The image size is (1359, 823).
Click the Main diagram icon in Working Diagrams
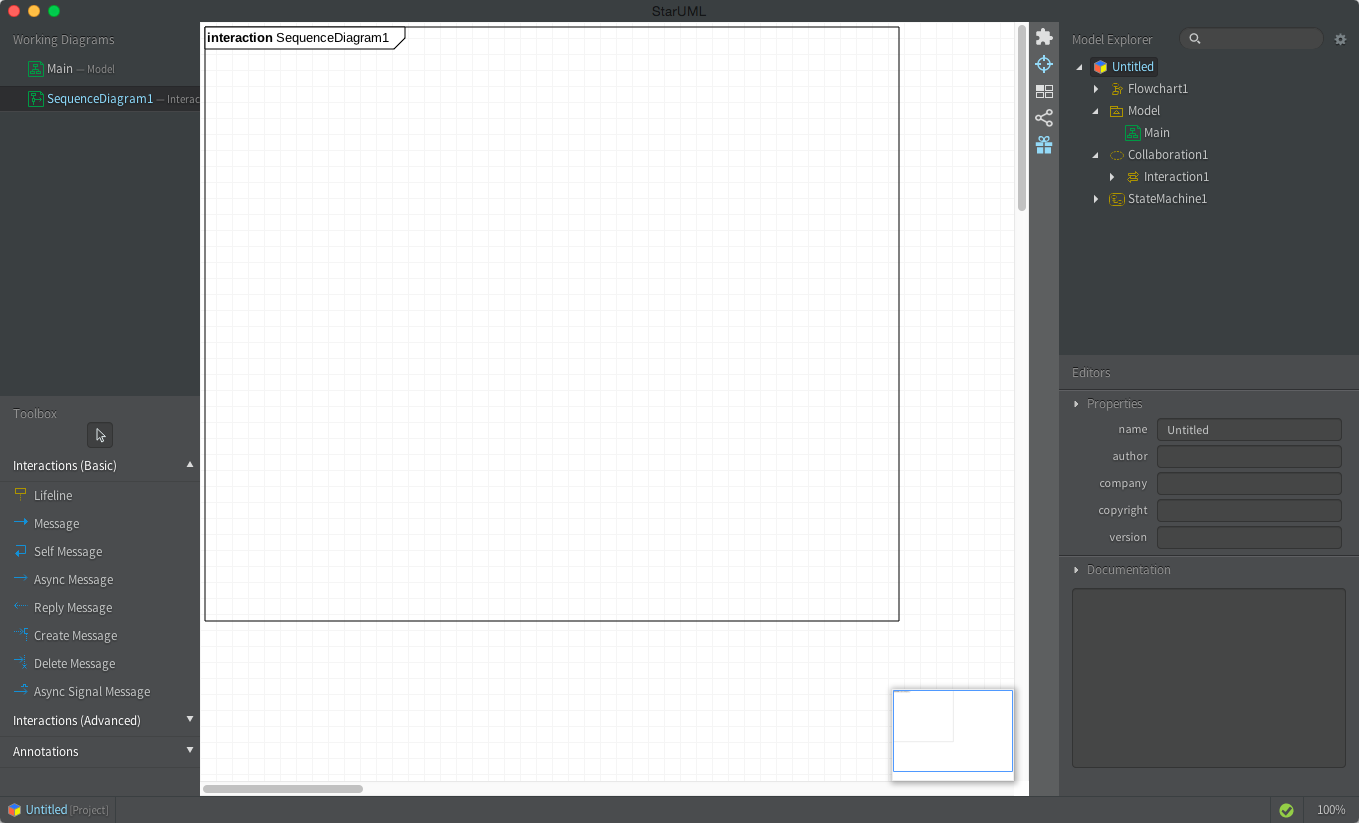click(36, 69)
